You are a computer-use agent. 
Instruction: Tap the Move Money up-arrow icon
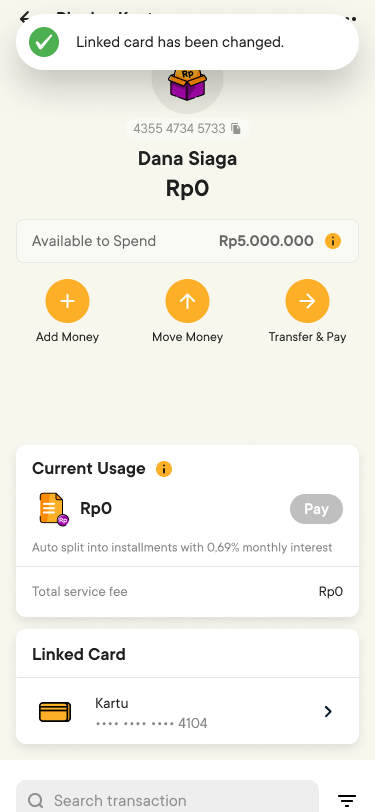(x=188, y=301)
